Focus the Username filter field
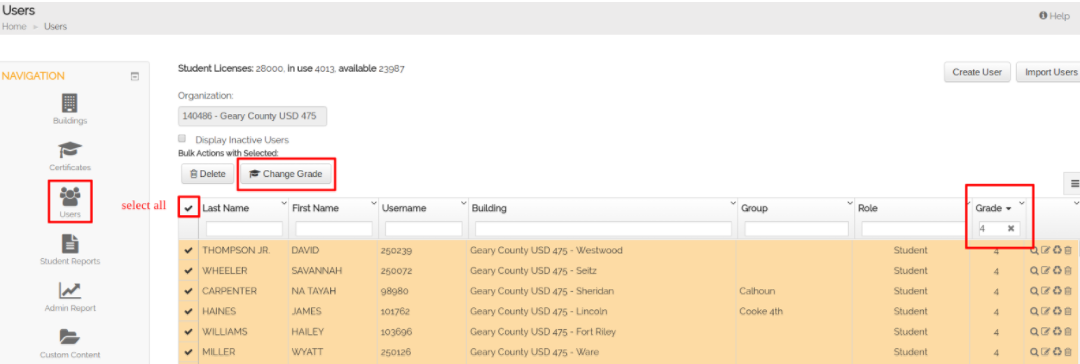Screen dimensions: 1080x364 coord(424,229)
